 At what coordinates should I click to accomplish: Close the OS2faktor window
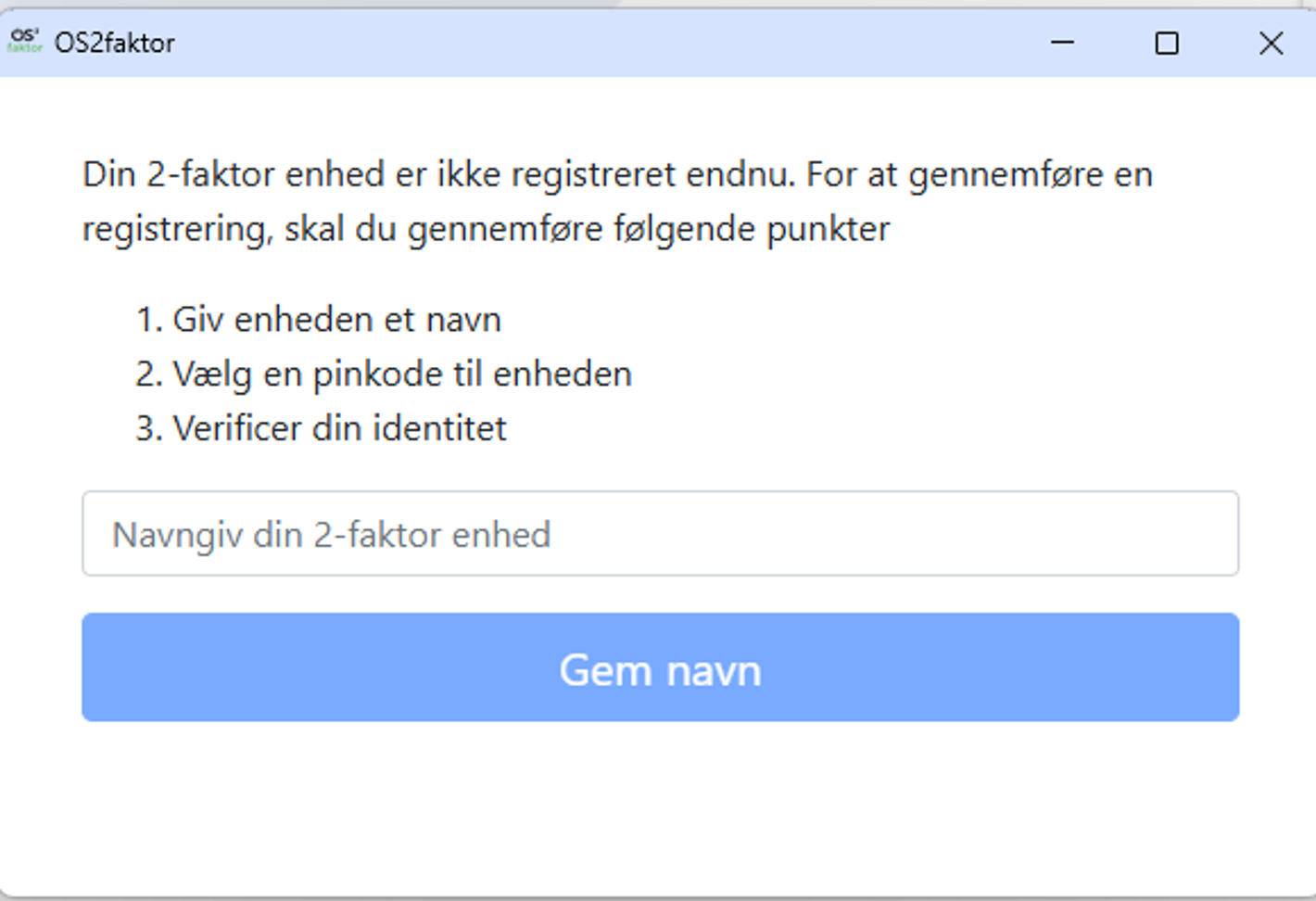click(x=1271, y=43)
